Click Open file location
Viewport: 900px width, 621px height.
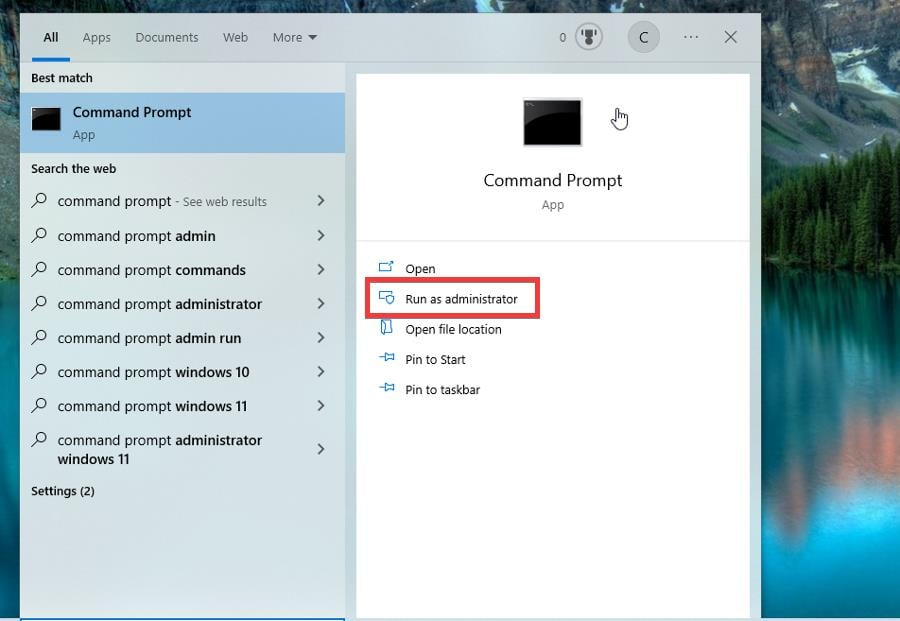453,329
